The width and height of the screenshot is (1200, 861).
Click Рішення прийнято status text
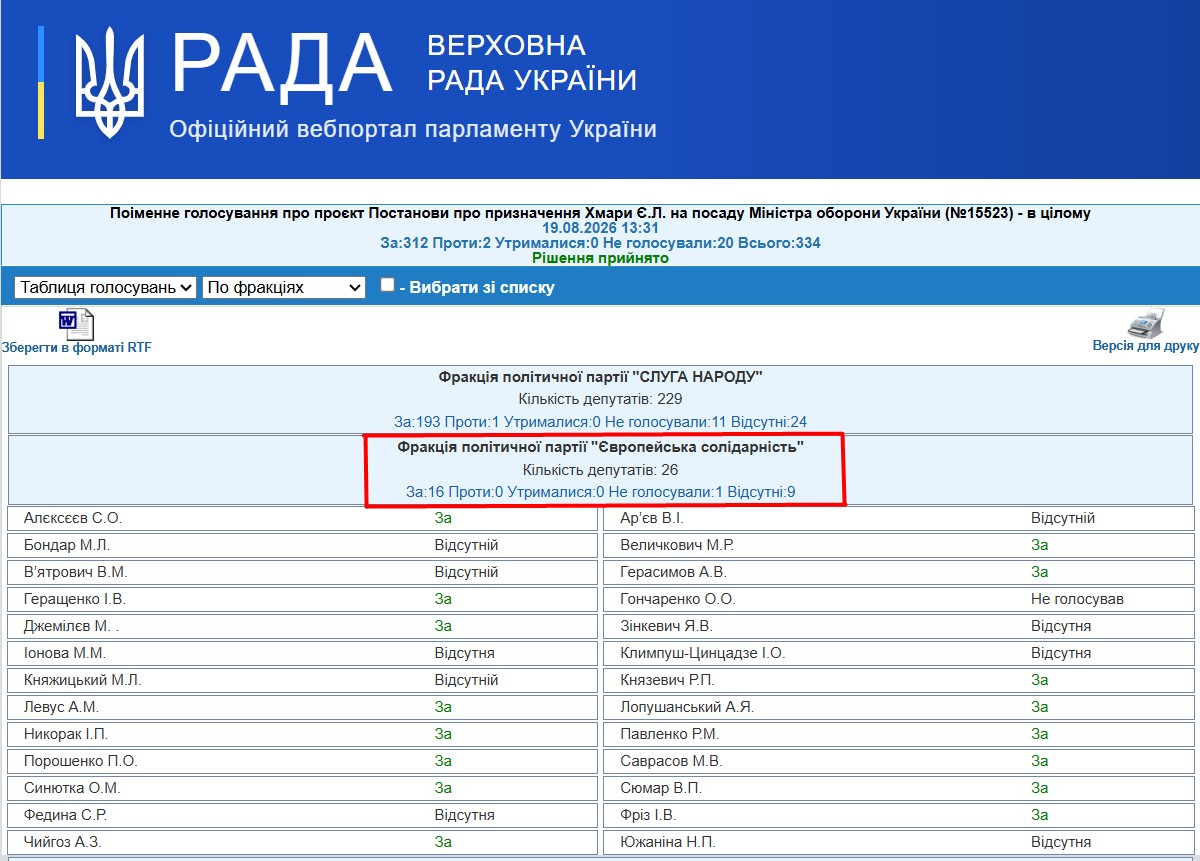pos(600,258)
